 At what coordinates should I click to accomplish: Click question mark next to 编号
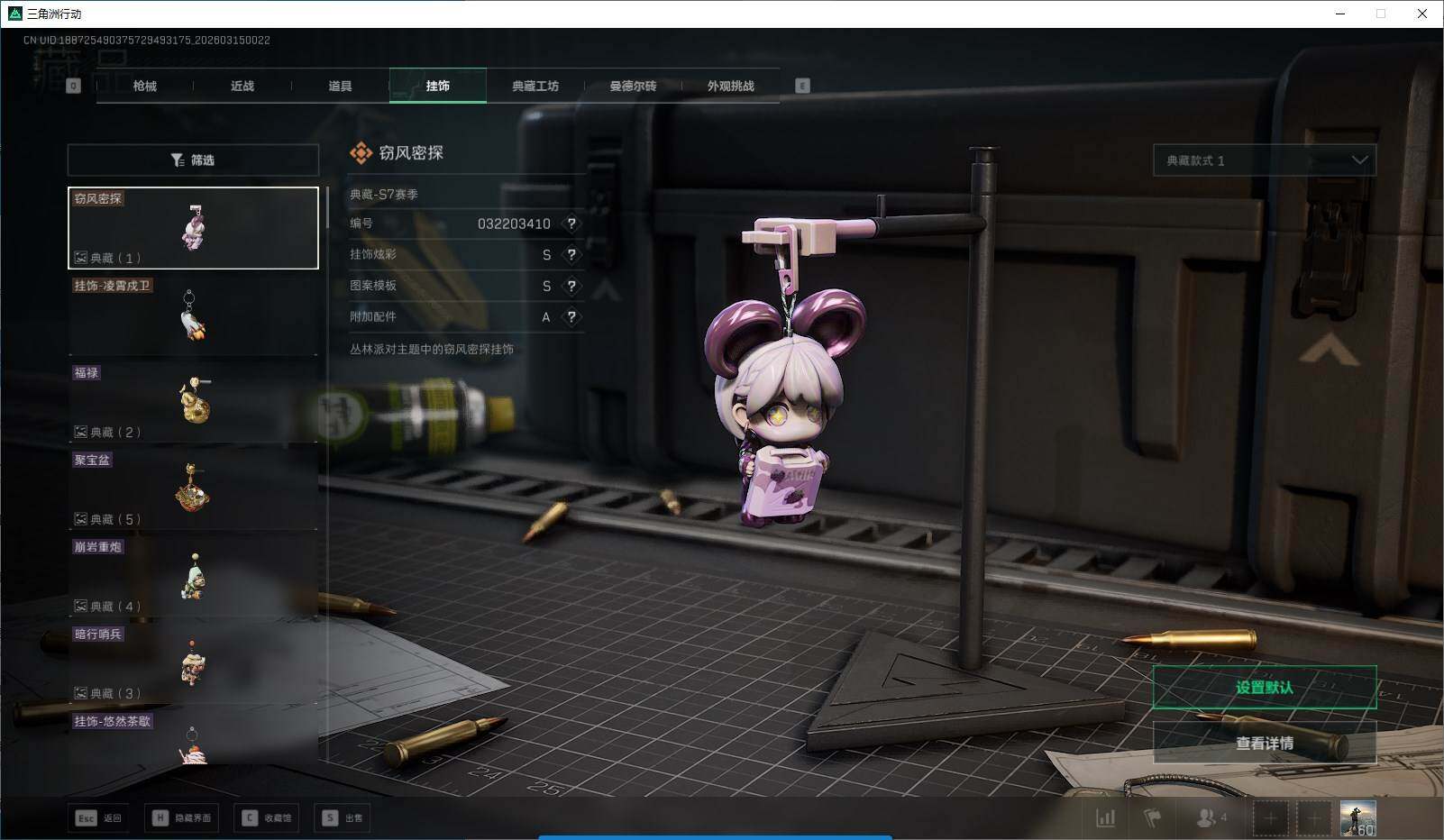pos(571,224)
